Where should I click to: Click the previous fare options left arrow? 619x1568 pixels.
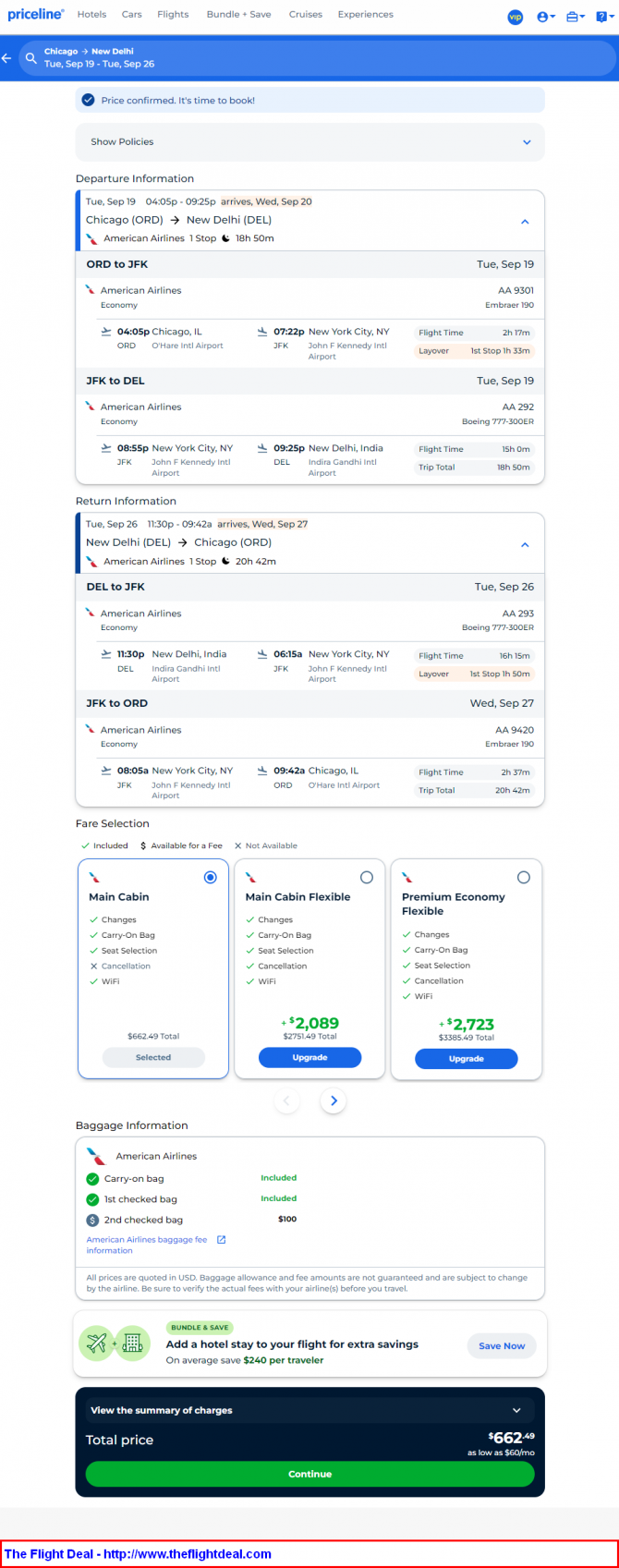pos(286,1100)
